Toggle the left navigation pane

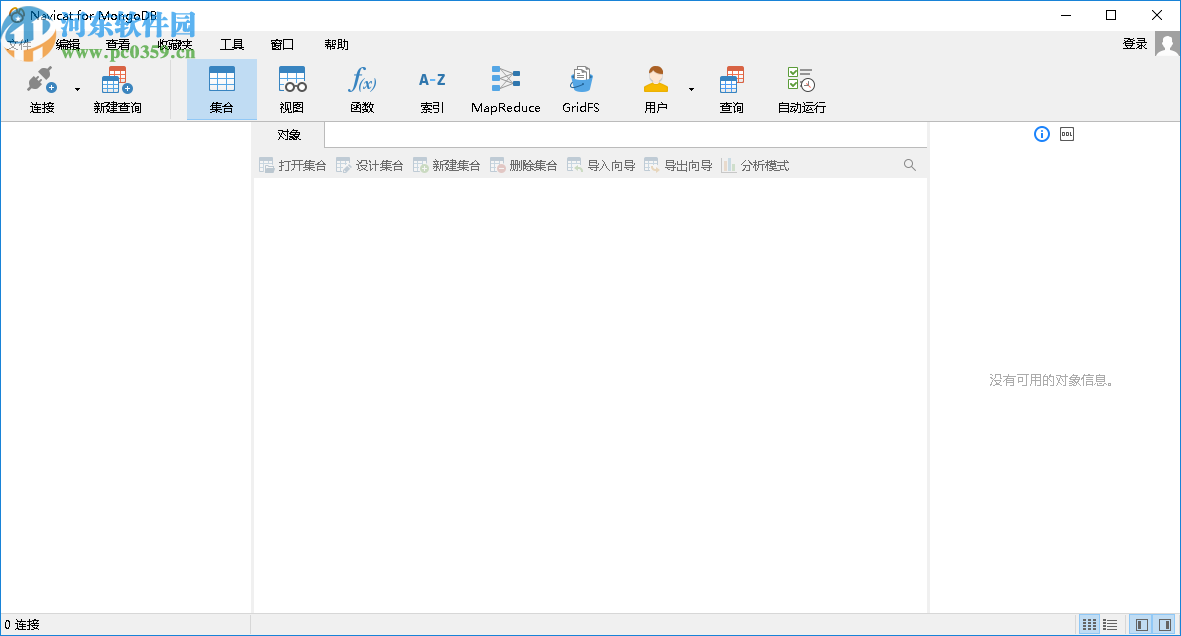[1142, 625]
